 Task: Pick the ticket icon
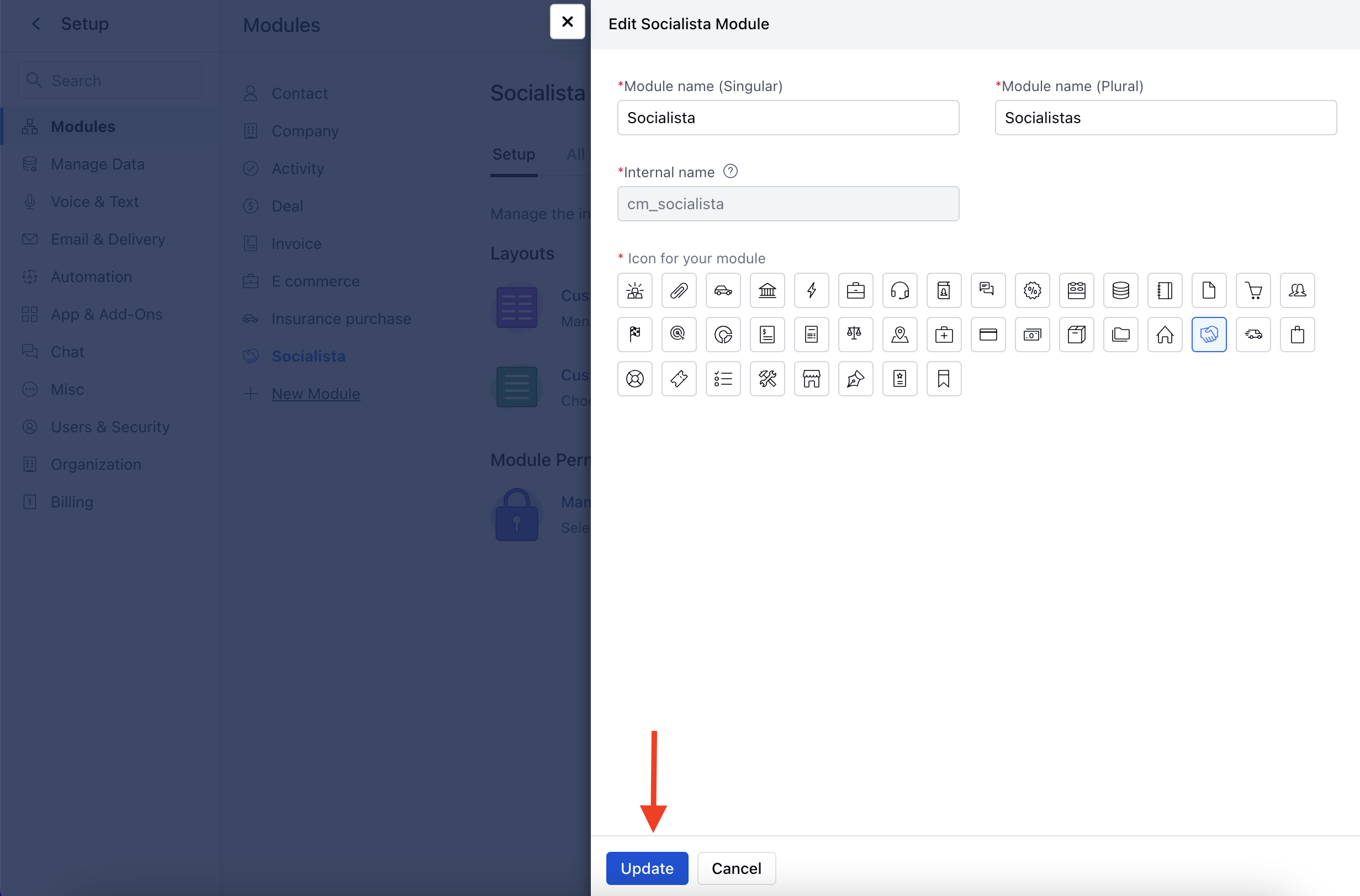[x=679, y=378]
